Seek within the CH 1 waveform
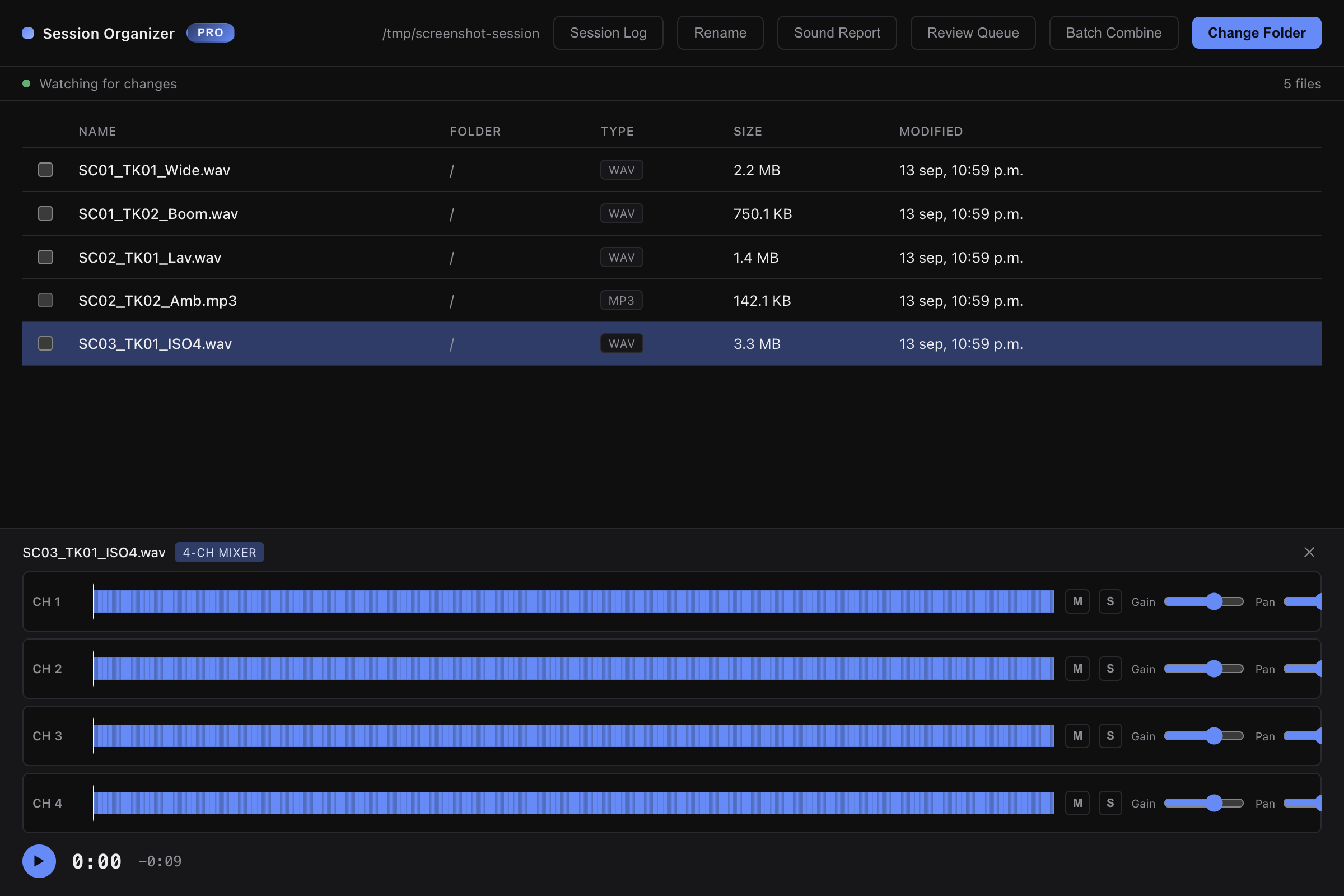 [573, 601]
